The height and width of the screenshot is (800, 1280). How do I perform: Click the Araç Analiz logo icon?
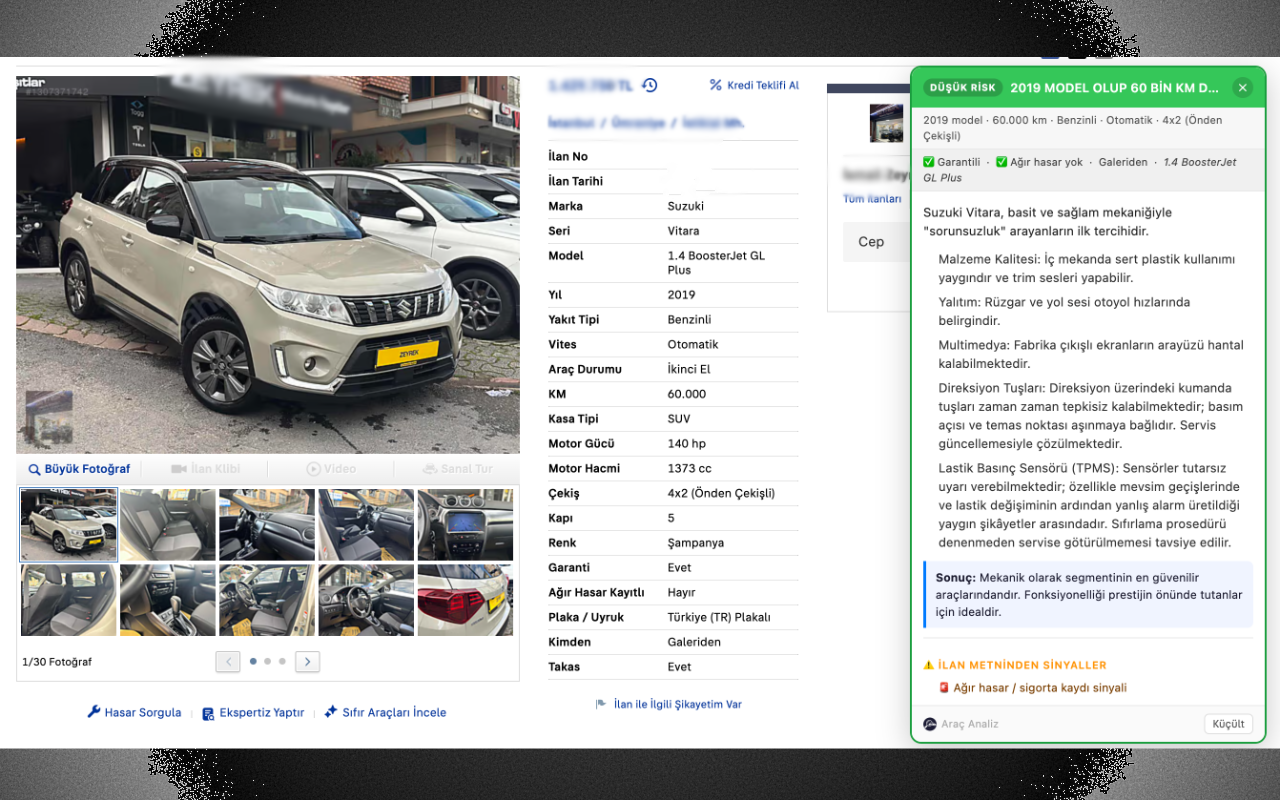(930, 724)
